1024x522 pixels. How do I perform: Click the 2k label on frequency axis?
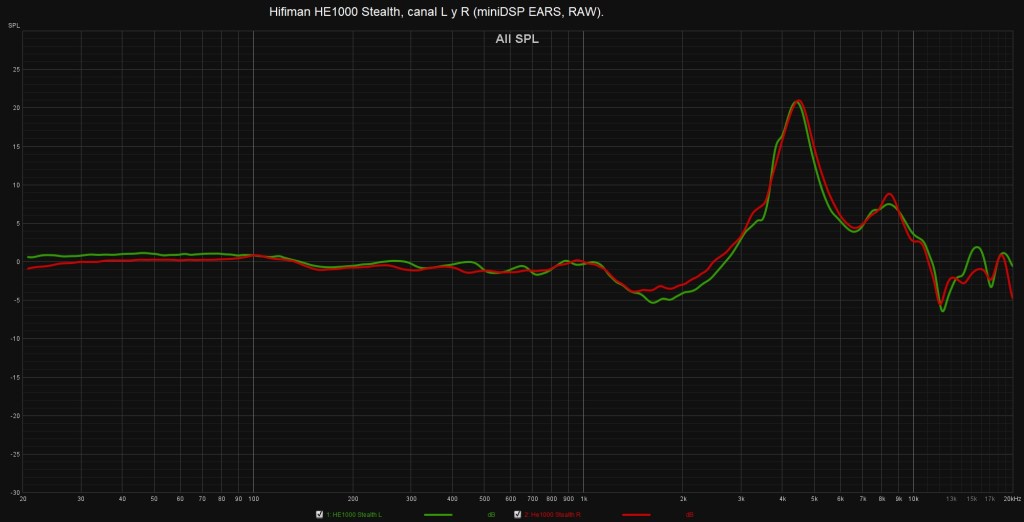(683, 498)
